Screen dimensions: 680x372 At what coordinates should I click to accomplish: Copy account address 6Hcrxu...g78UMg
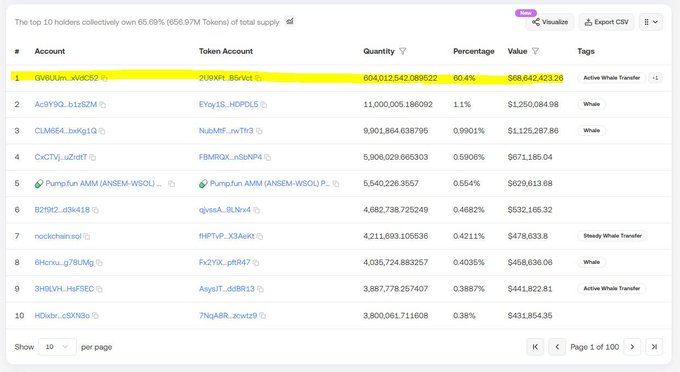pos(99,263)
